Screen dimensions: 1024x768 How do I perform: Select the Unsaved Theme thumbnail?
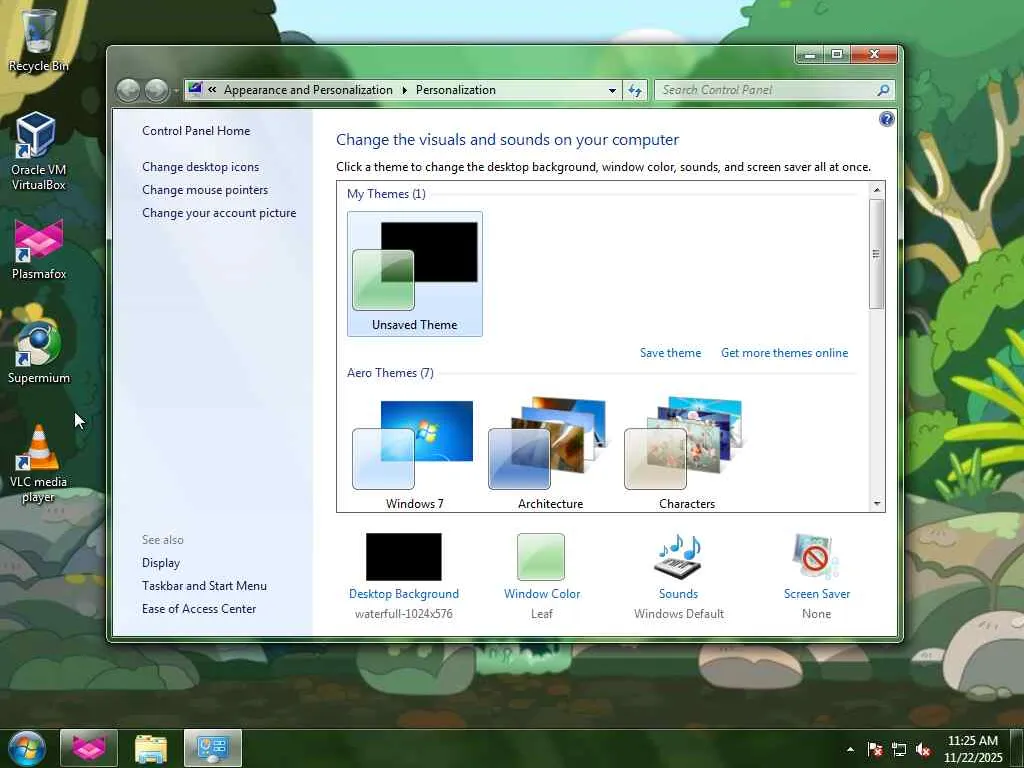[x=415, y=274]
